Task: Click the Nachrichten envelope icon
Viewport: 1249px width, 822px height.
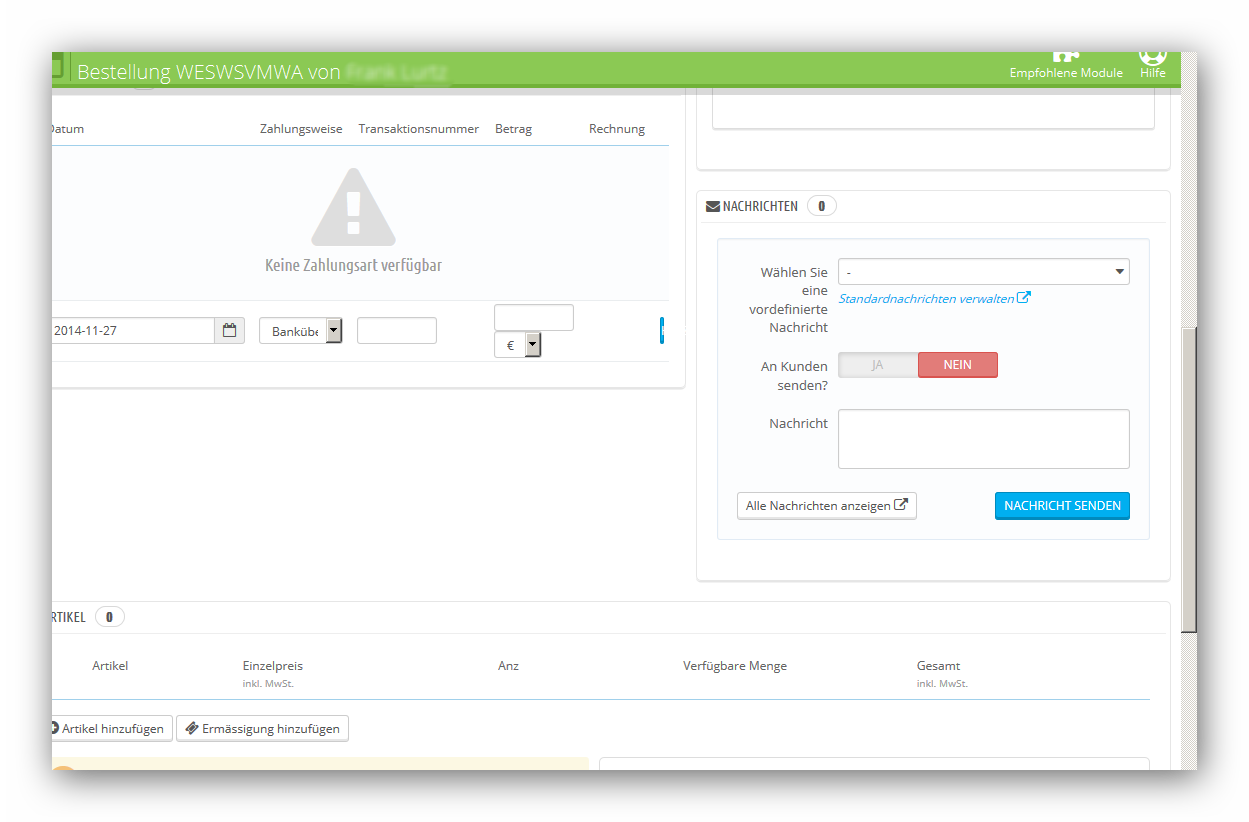Action: pos(713,206)
